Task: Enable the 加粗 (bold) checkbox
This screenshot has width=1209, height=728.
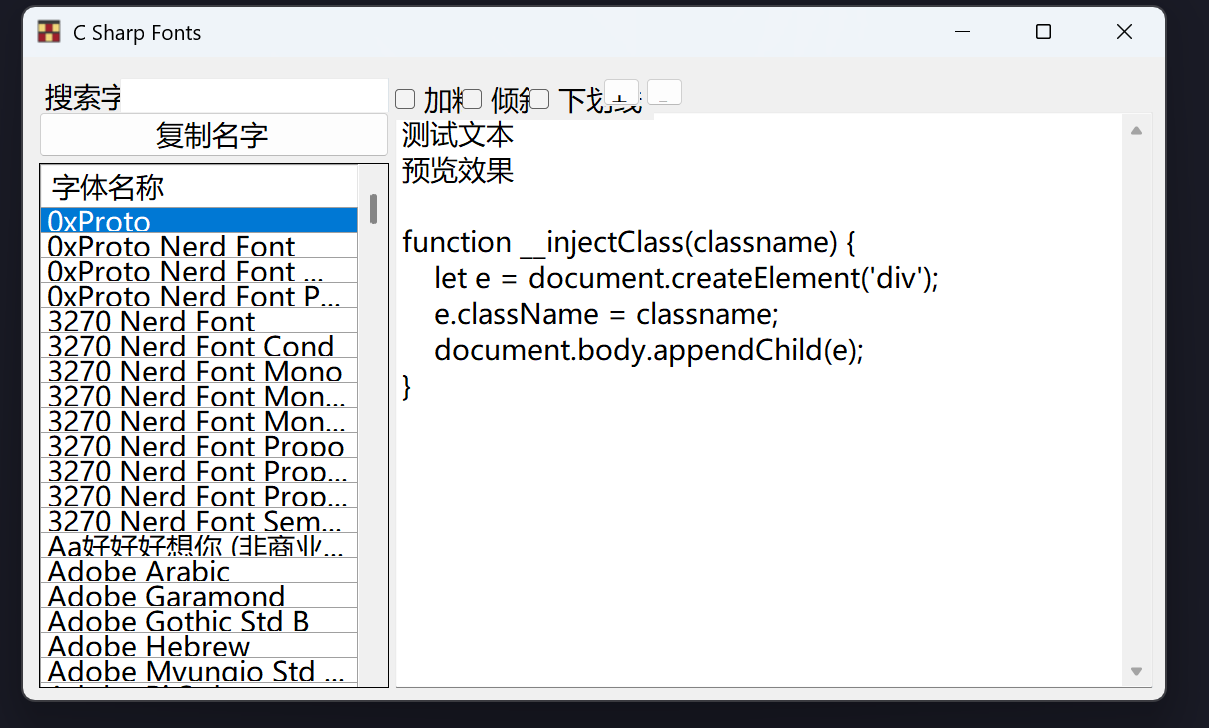Action: point(405,99)
